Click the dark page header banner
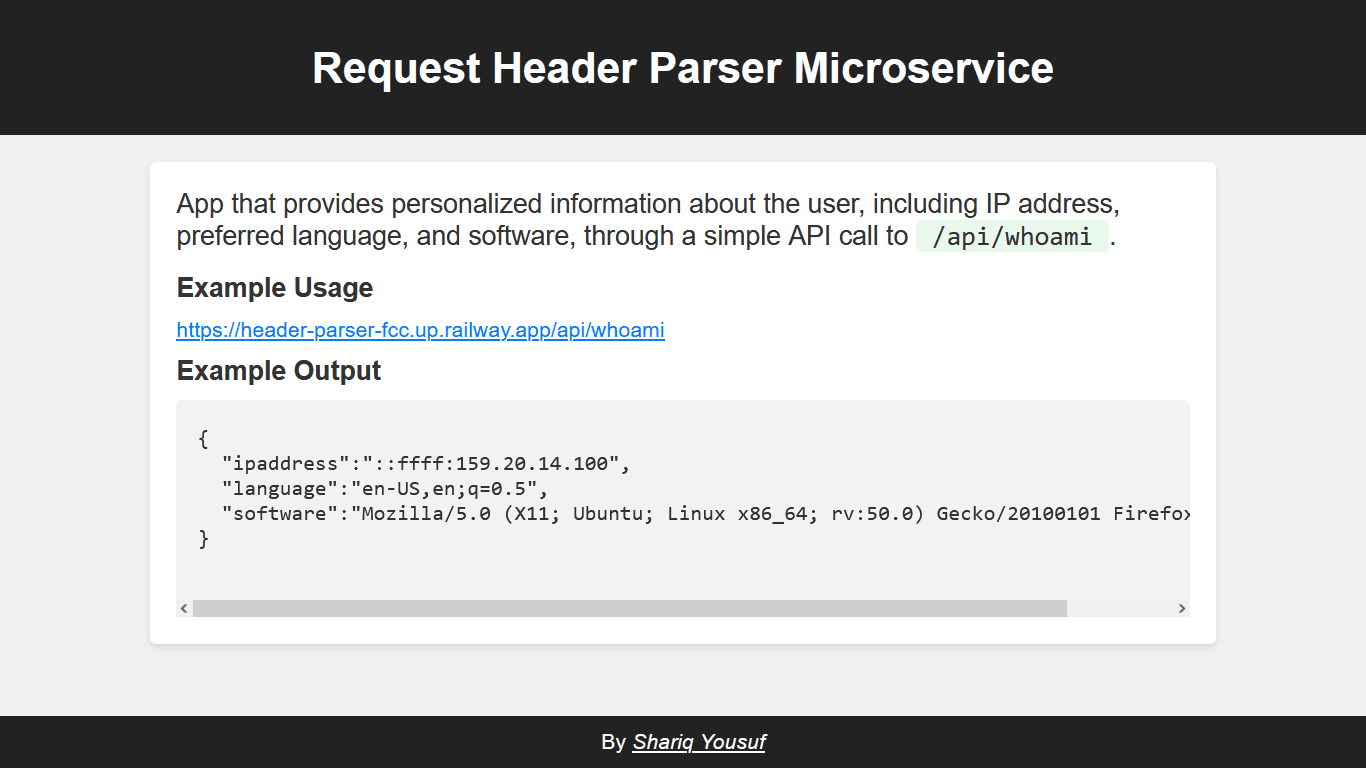The height and width of the screenshot is (768, 1366). pos(150,67)
